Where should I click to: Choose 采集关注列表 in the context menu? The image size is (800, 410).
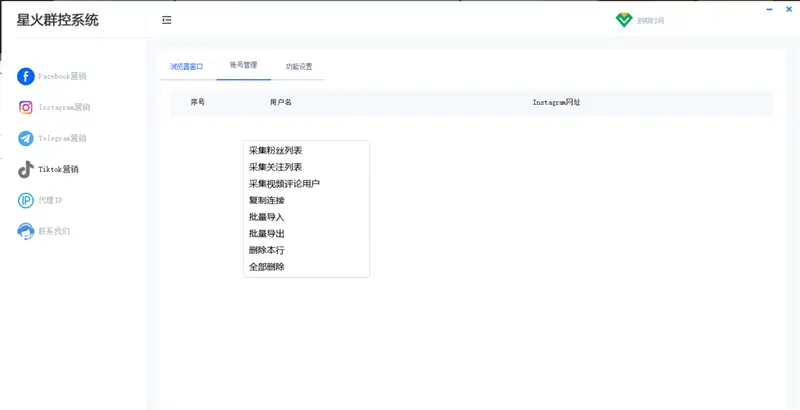(276, 167)
